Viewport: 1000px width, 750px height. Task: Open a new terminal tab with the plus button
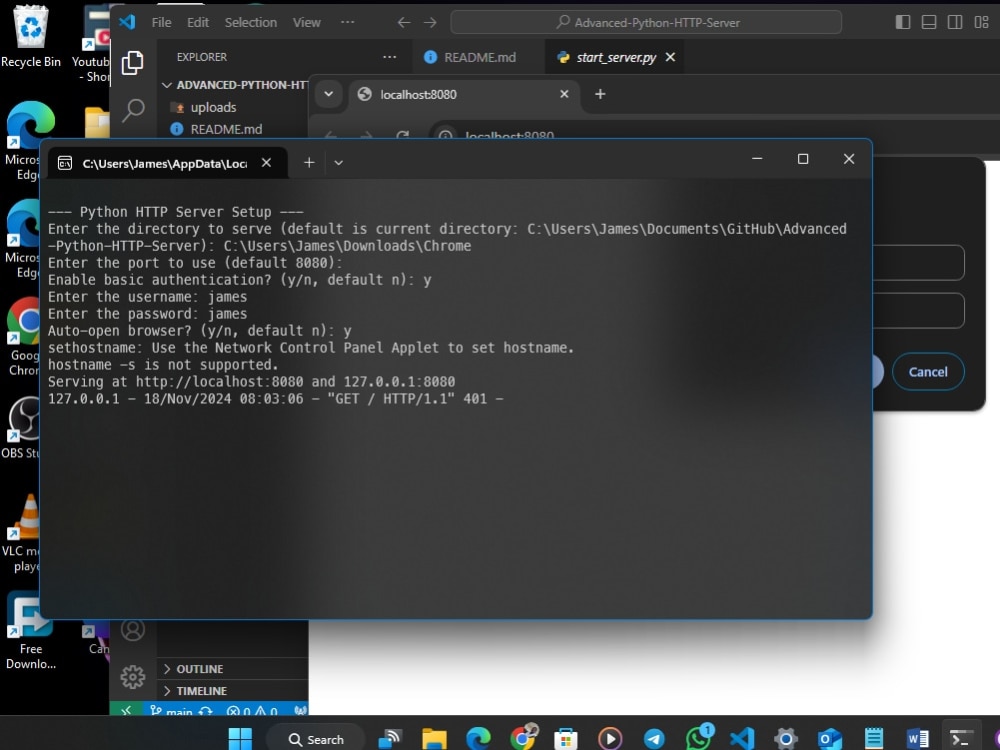[309, 161]
